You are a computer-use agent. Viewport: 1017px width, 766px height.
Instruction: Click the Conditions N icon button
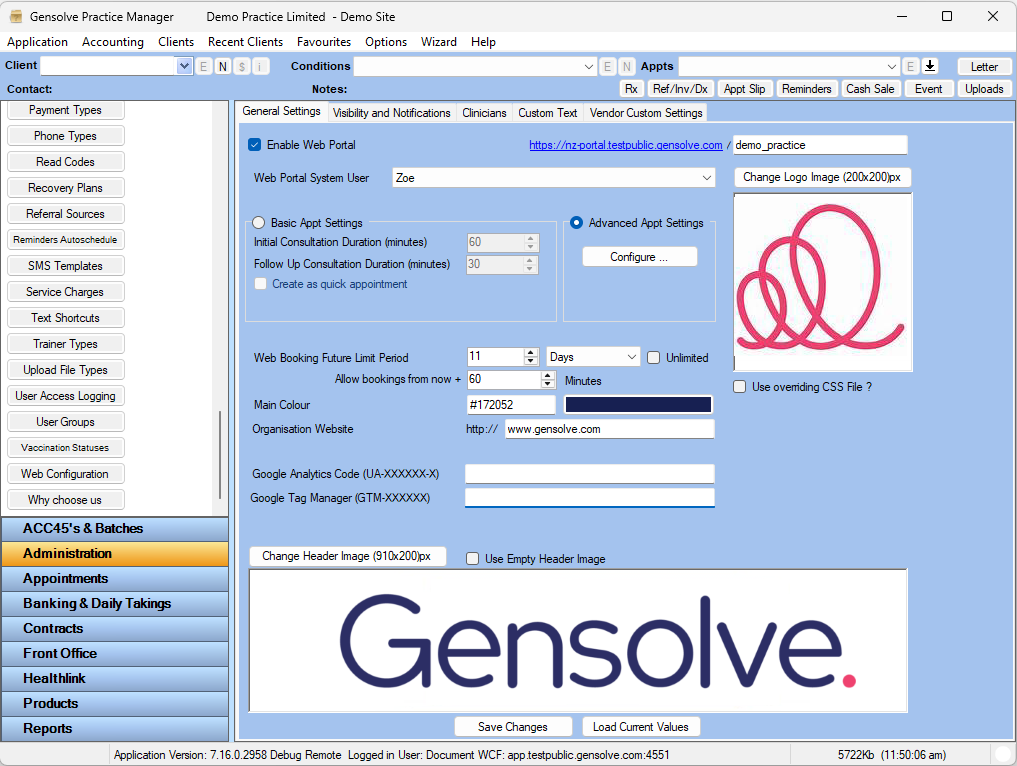(x=626, y=66)
